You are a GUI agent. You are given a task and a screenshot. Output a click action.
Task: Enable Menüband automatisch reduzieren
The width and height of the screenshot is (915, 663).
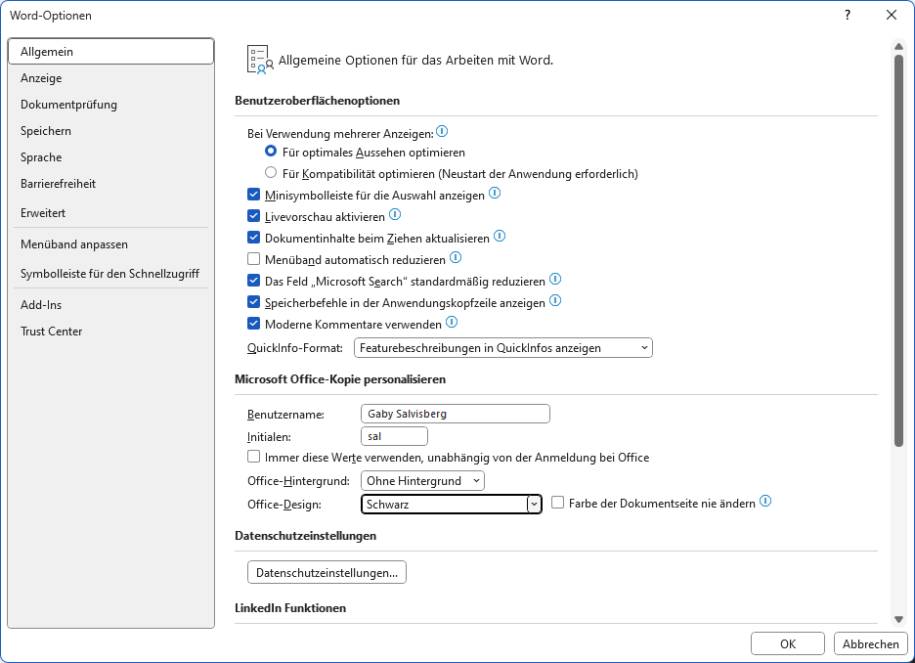point(254,259)
